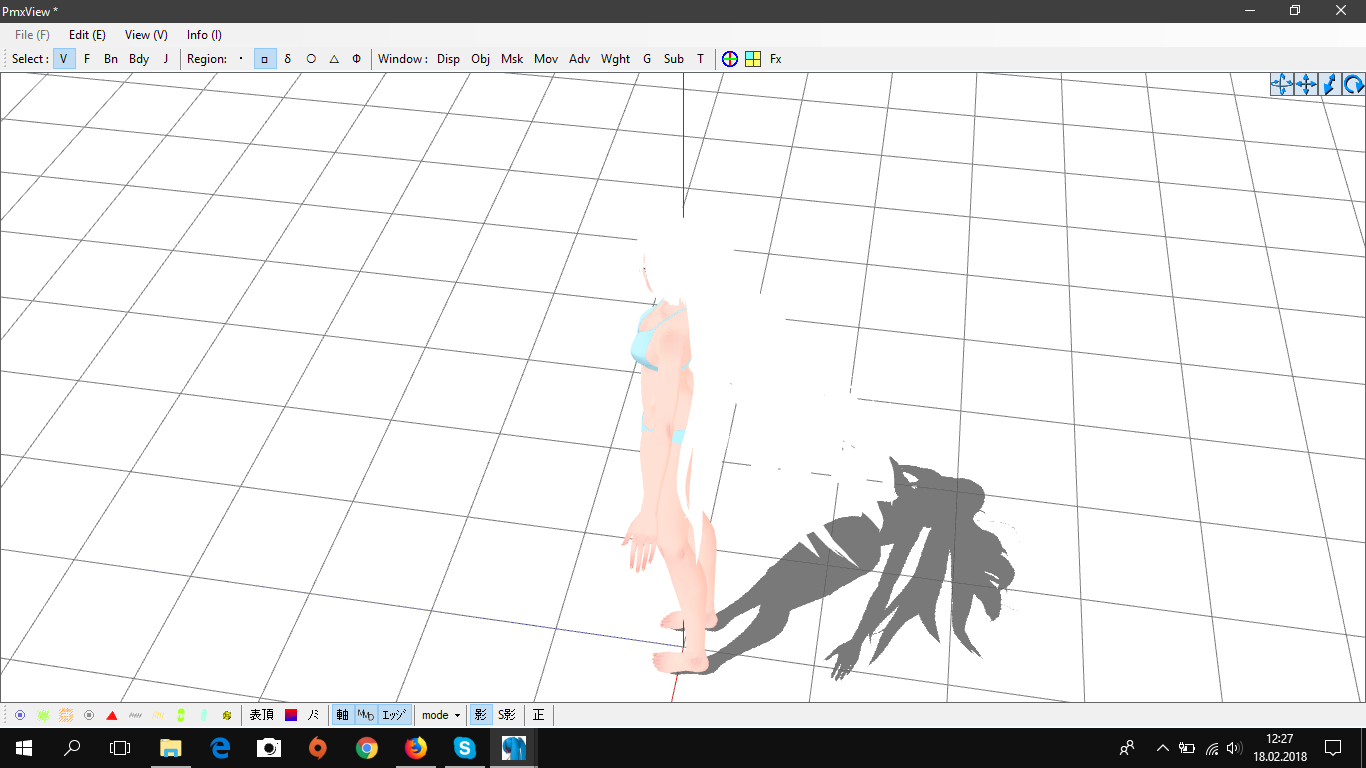The width and height of the screenshot is (1366, 768).
Task: Click the red-blue gradient color square
Action: pos(291,715)
